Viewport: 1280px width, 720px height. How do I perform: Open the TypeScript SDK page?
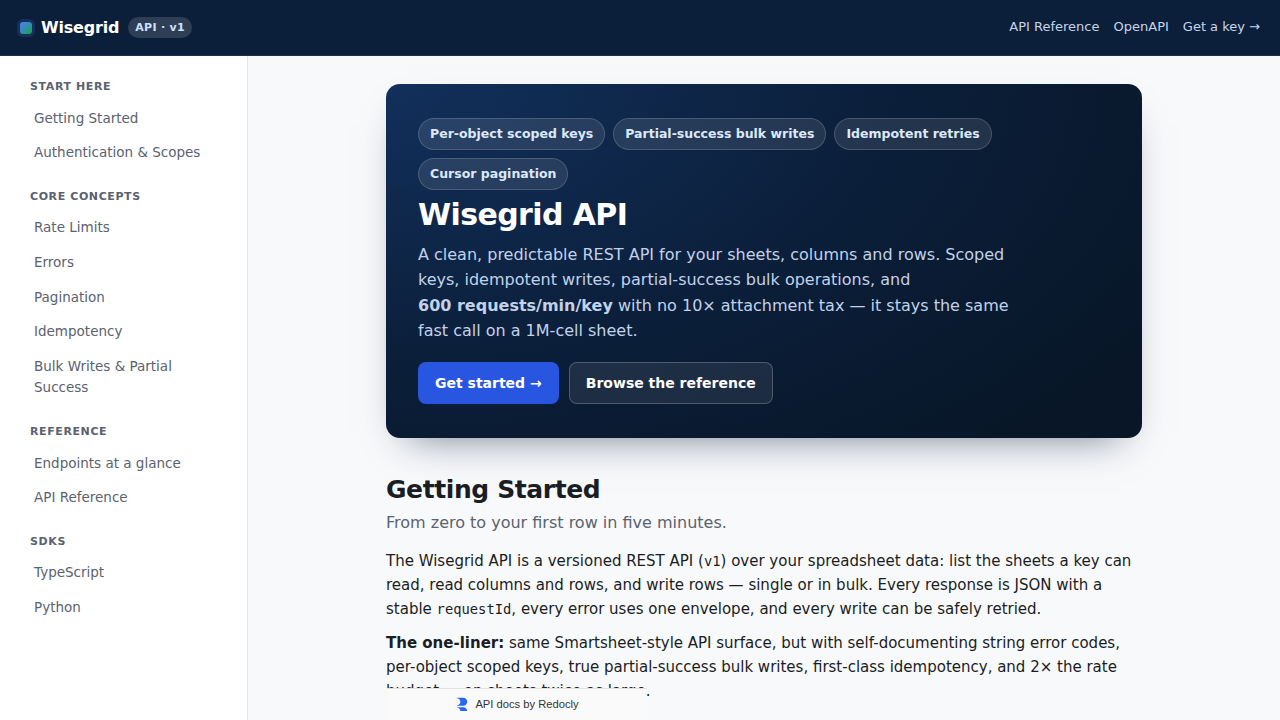[69, 572]
